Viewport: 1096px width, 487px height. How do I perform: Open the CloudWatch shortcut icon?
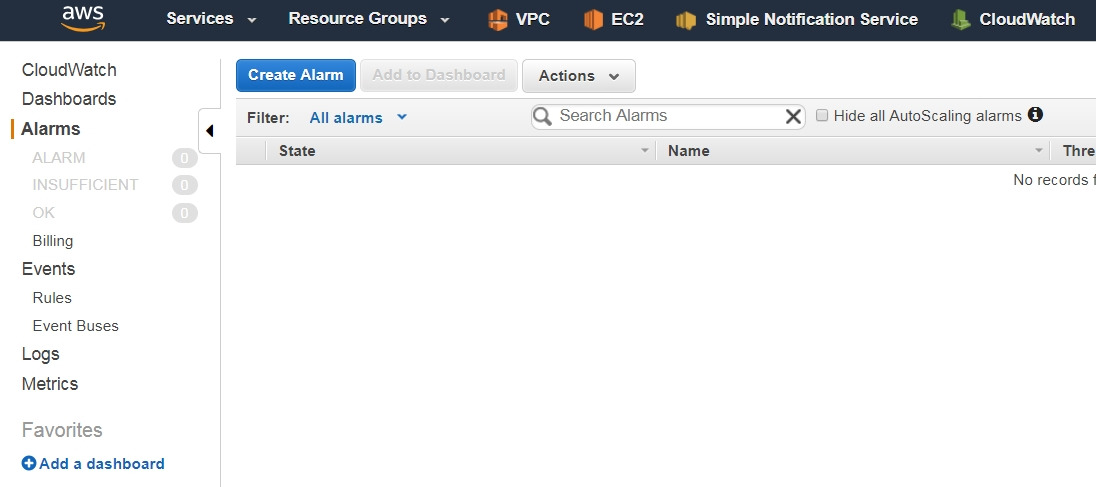pyautogui.click(x=961, y=20)
